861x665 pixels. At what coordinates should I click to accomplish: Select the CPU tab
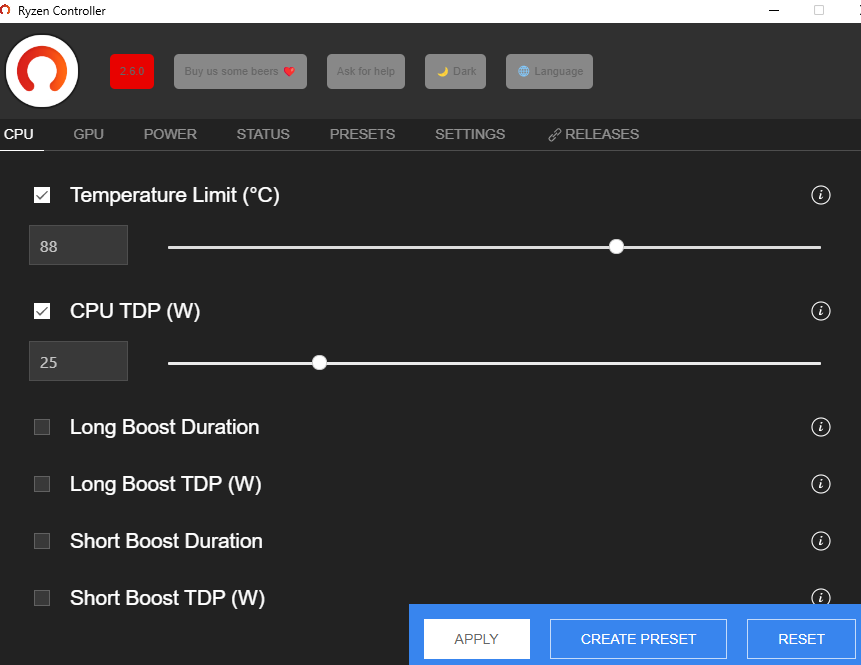[x=19, y=135]
